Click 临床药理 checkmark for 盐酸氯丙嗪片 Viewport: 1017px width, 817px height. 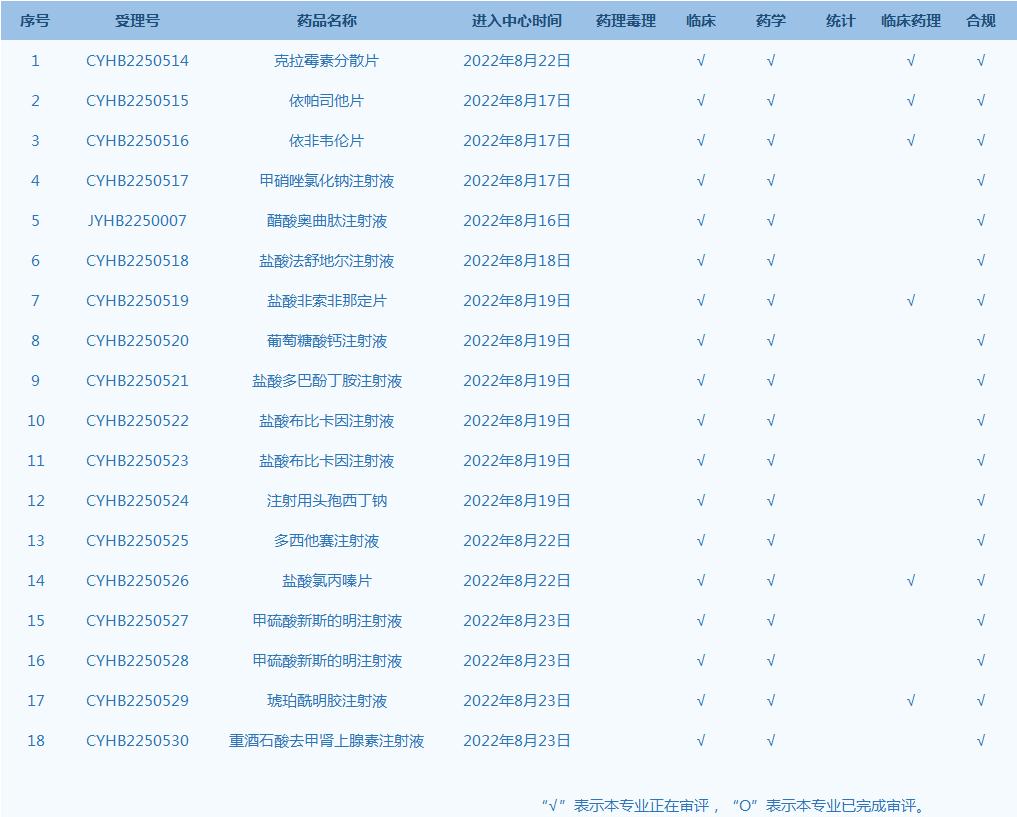point(911,581)
